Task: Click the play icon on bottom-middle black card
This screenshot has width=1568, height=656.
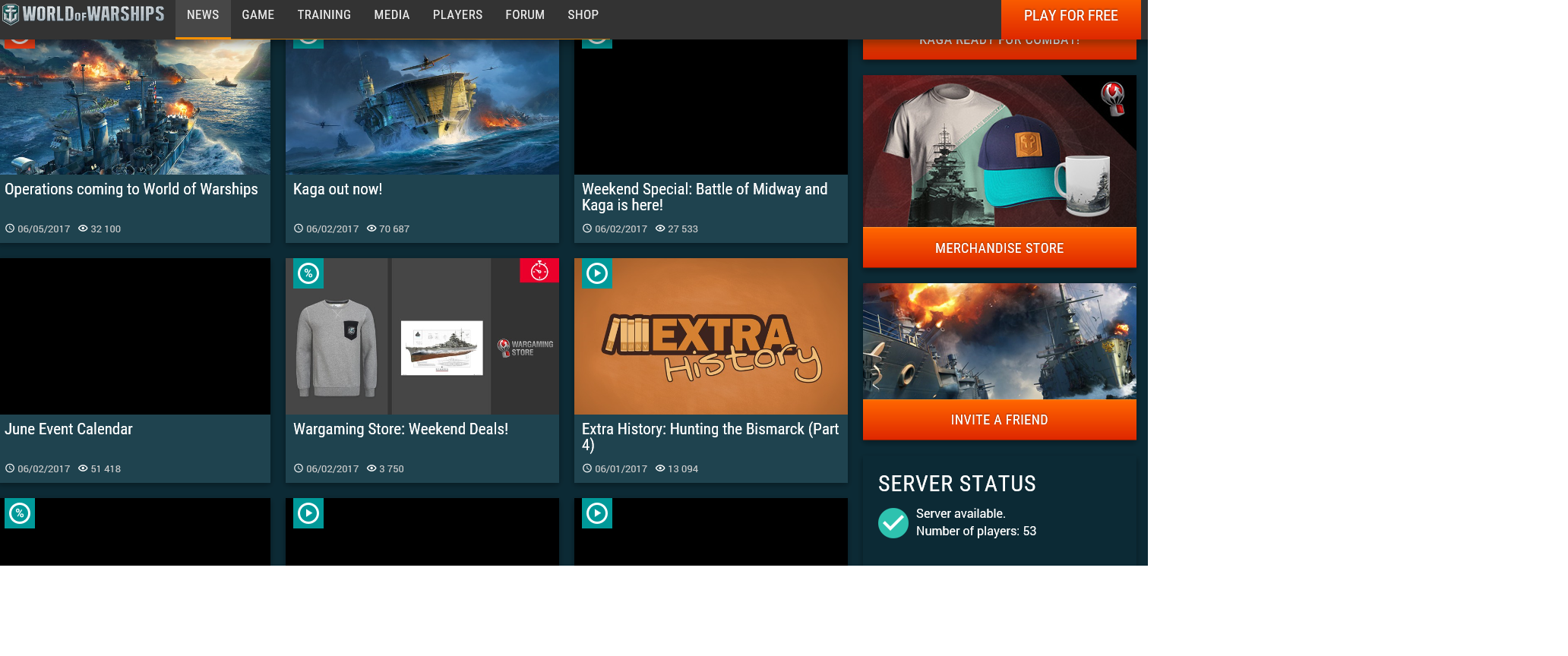Action: point(308,513)
